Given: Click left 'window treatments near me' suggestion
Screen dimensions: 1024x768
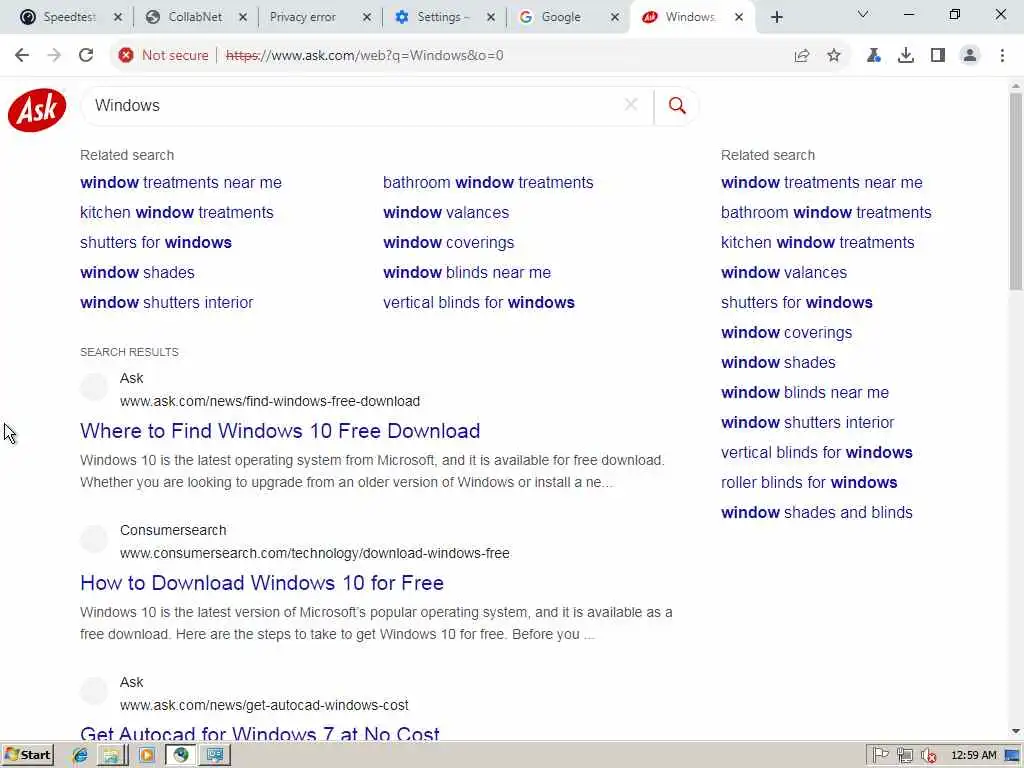Looking at the screenshot, I should pyautogui.click(x=181, y=183).
